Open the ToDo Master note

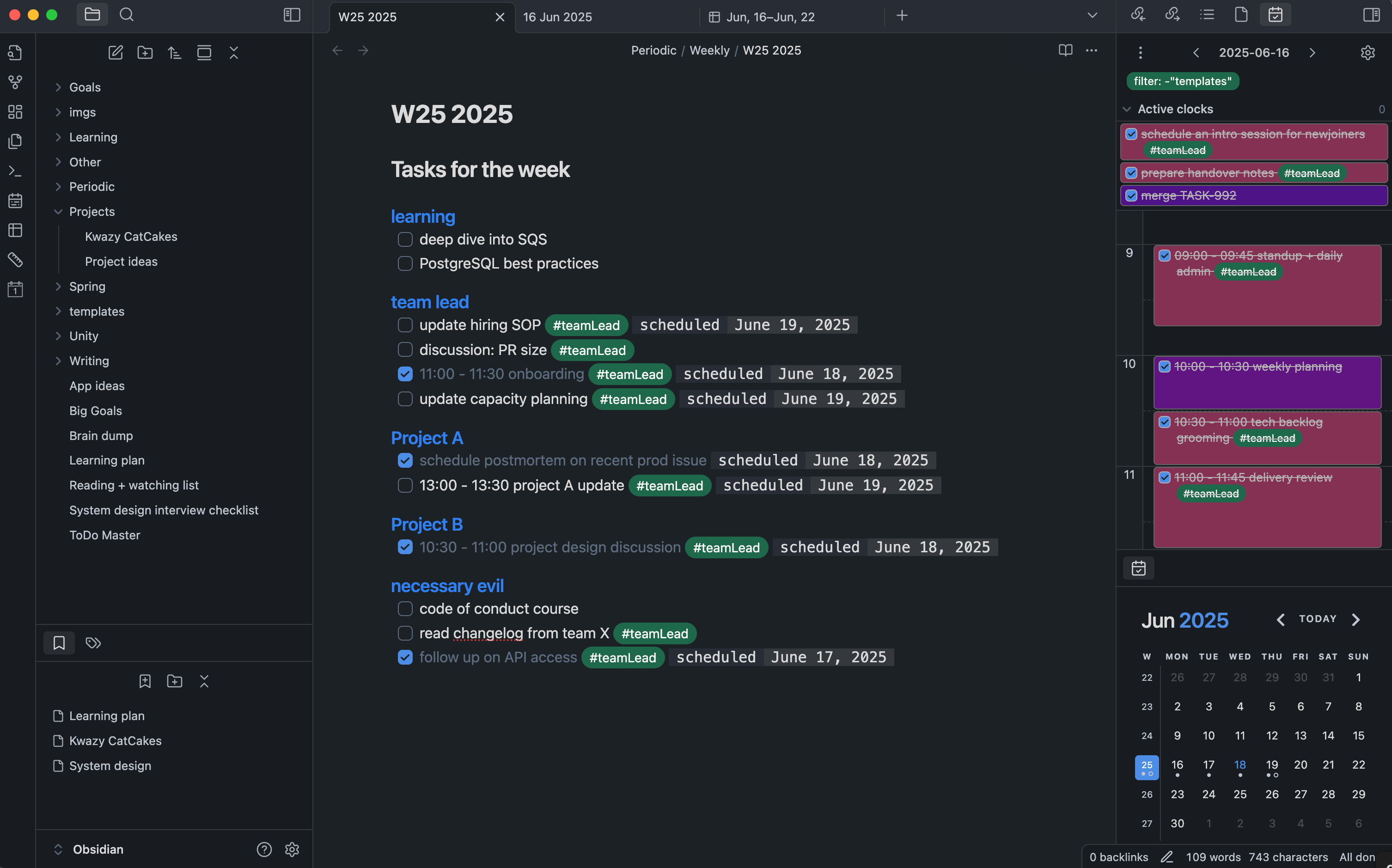click(104, 535)
